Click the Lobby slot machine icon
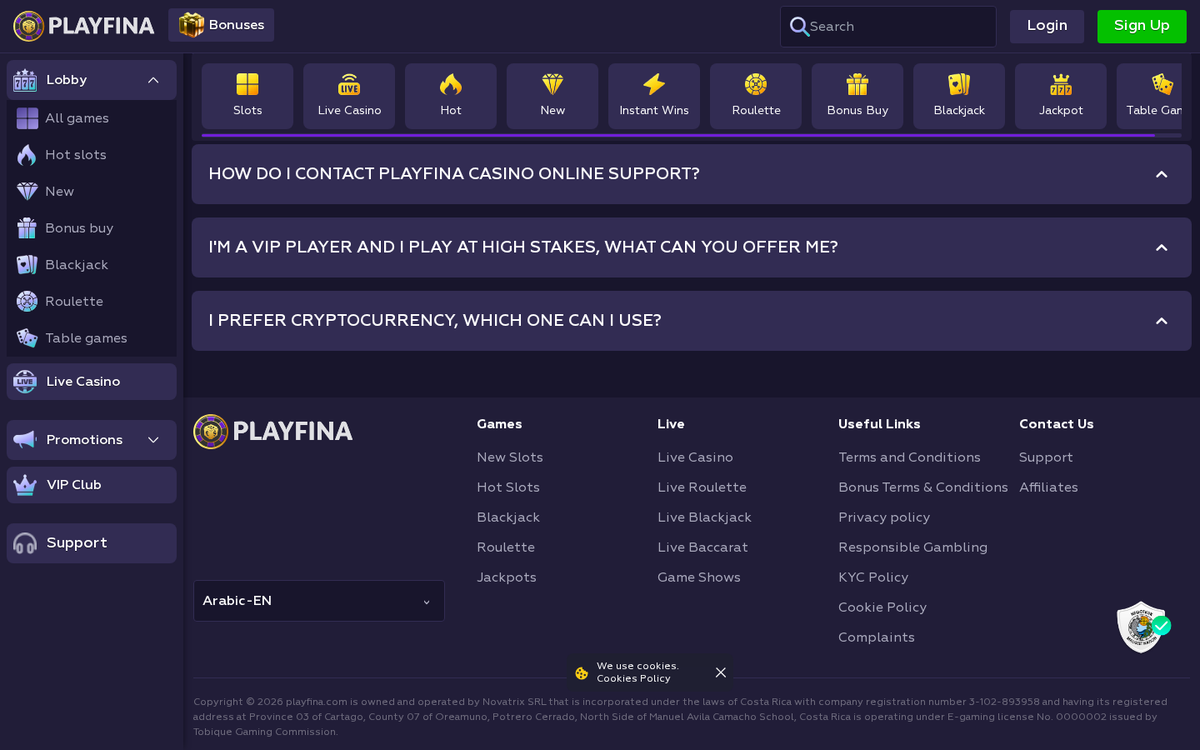1200x750 pixels. click(x=25, y=80)
